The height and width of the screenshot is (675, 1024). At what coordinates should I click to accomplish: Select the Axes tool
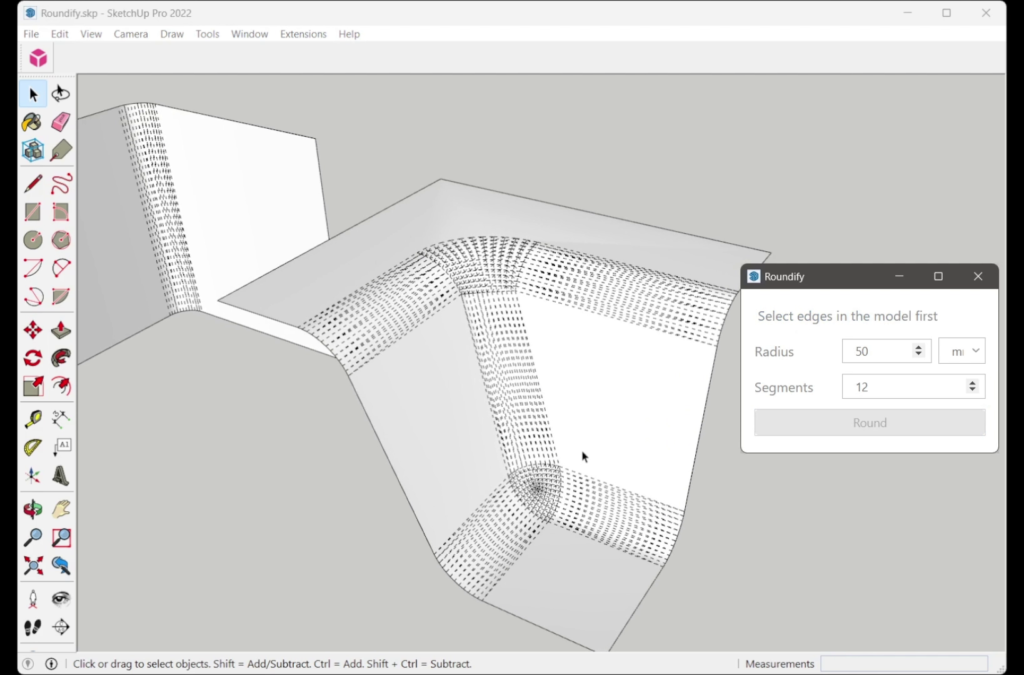point(33,475)
